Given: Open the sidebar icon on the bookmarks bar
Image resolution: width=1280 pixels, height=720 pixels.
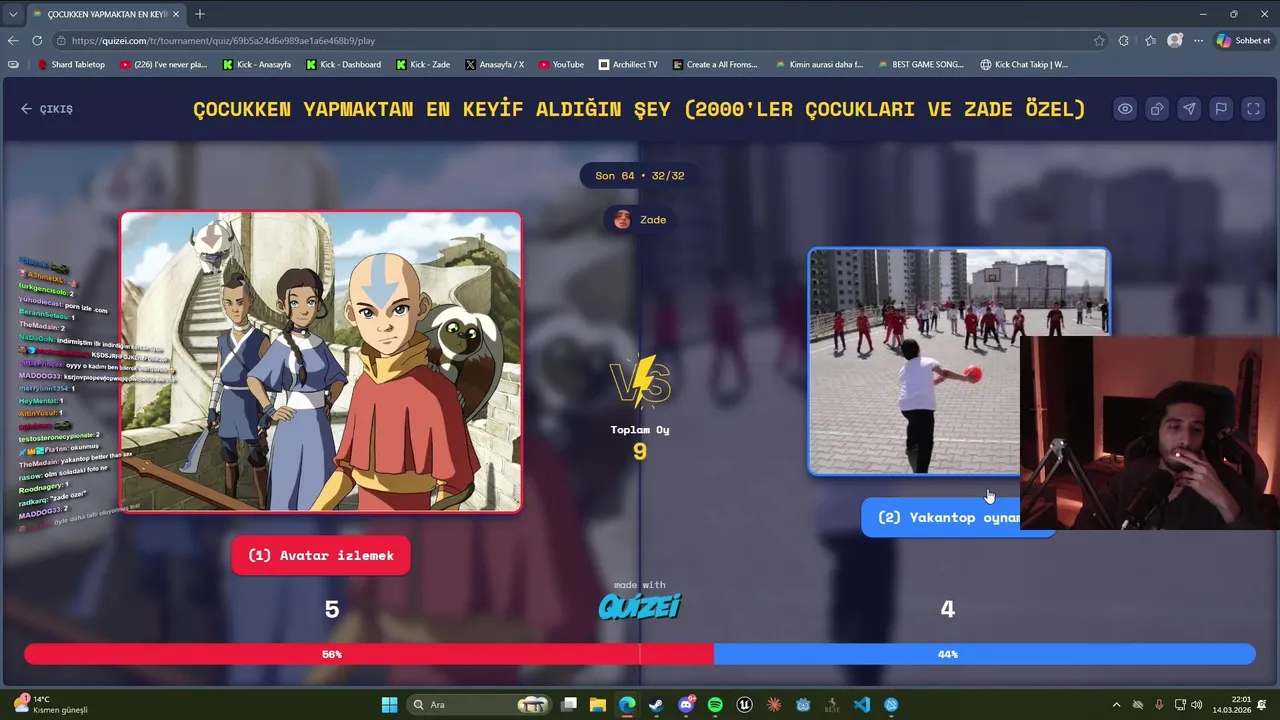Looking at the screenshot, I should coord(13,64).
